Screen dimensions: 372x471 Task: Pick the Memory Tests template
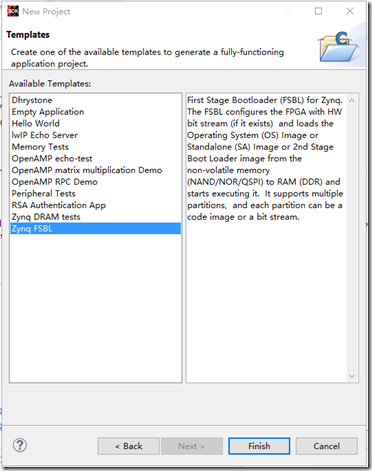(x=40, y=147)
